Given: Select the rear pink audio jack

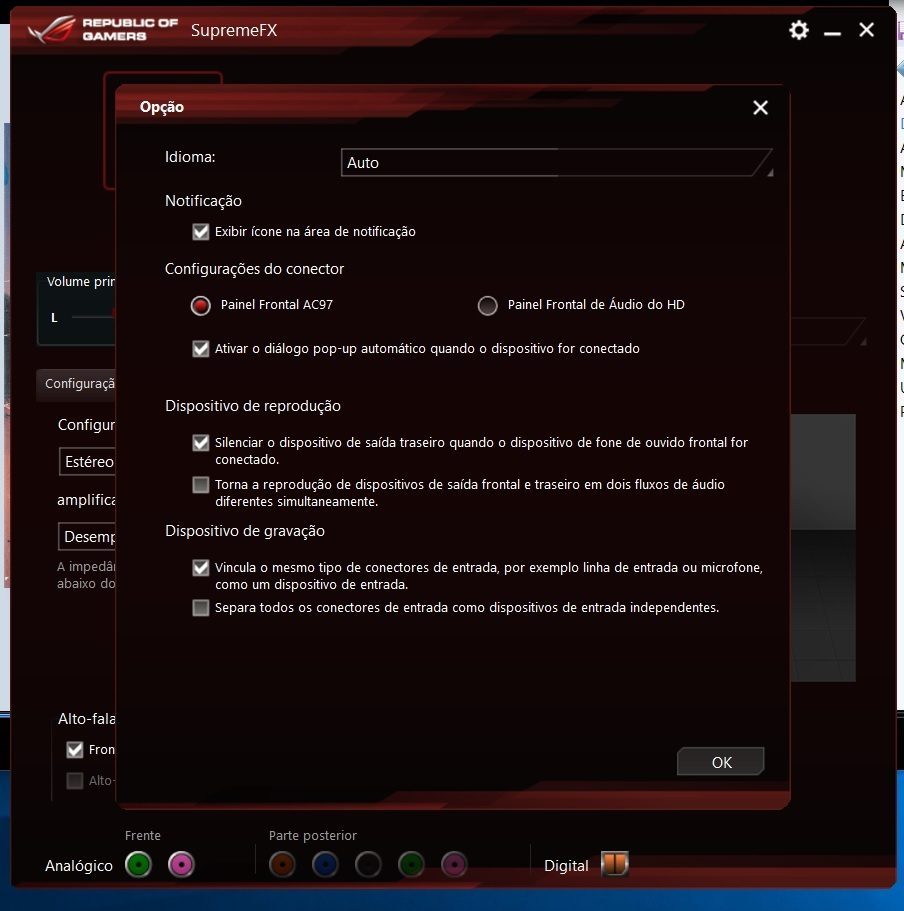Looking at the screenshot, I should [x=454, y=864].
